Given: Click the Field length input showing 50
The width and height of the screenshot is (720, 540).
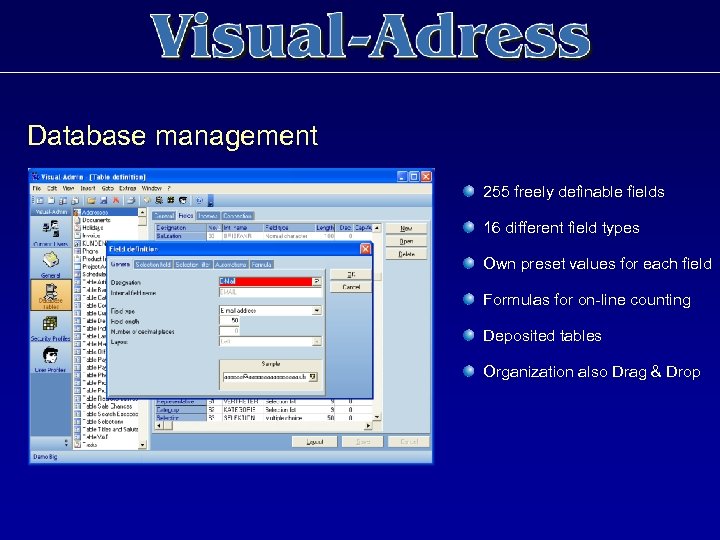Looking at the screenshot, I should click(x=229, y=321).
